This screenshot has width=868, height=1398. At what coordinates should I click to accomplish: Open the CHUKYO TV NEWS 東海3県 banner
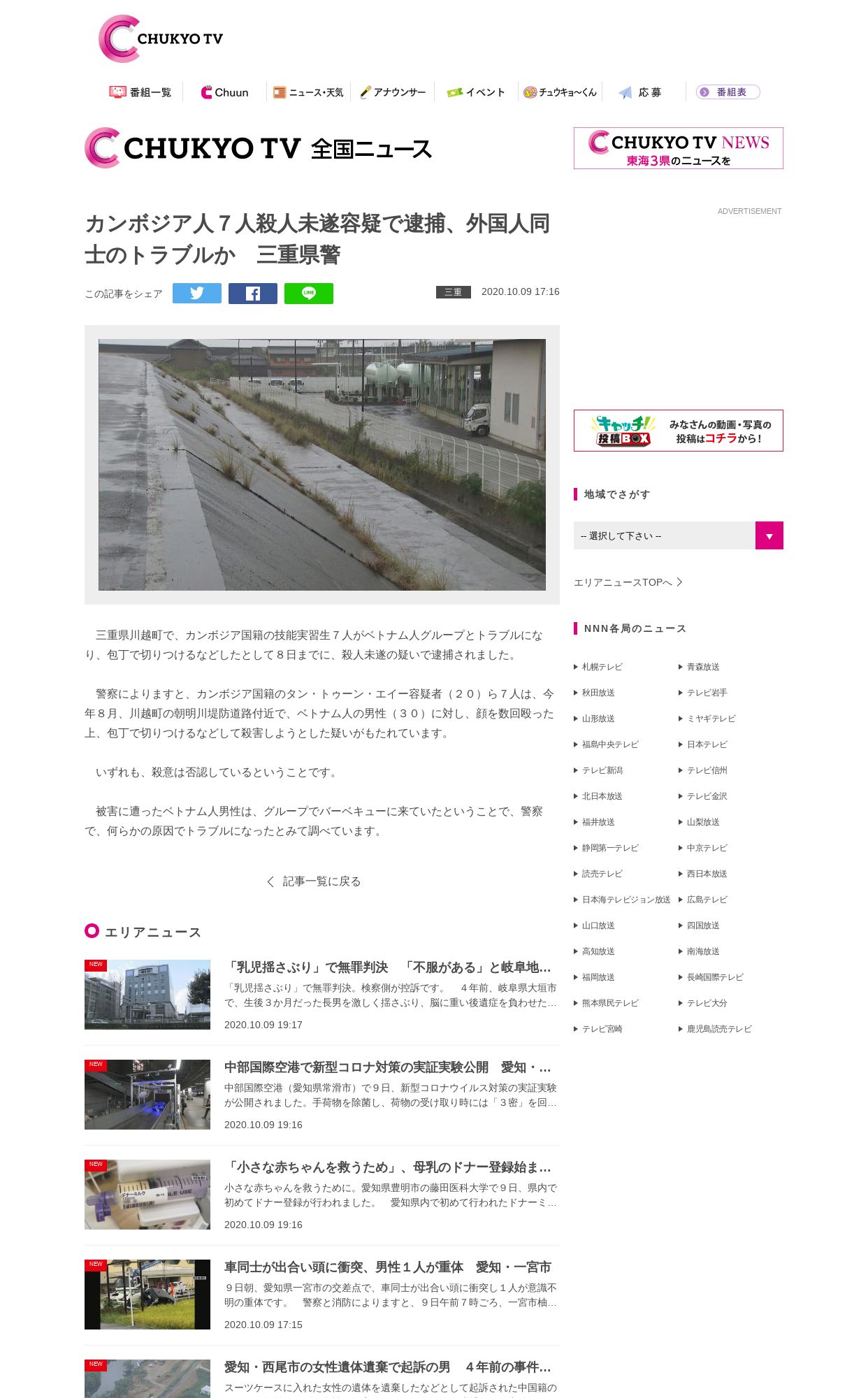pos(678,148)
